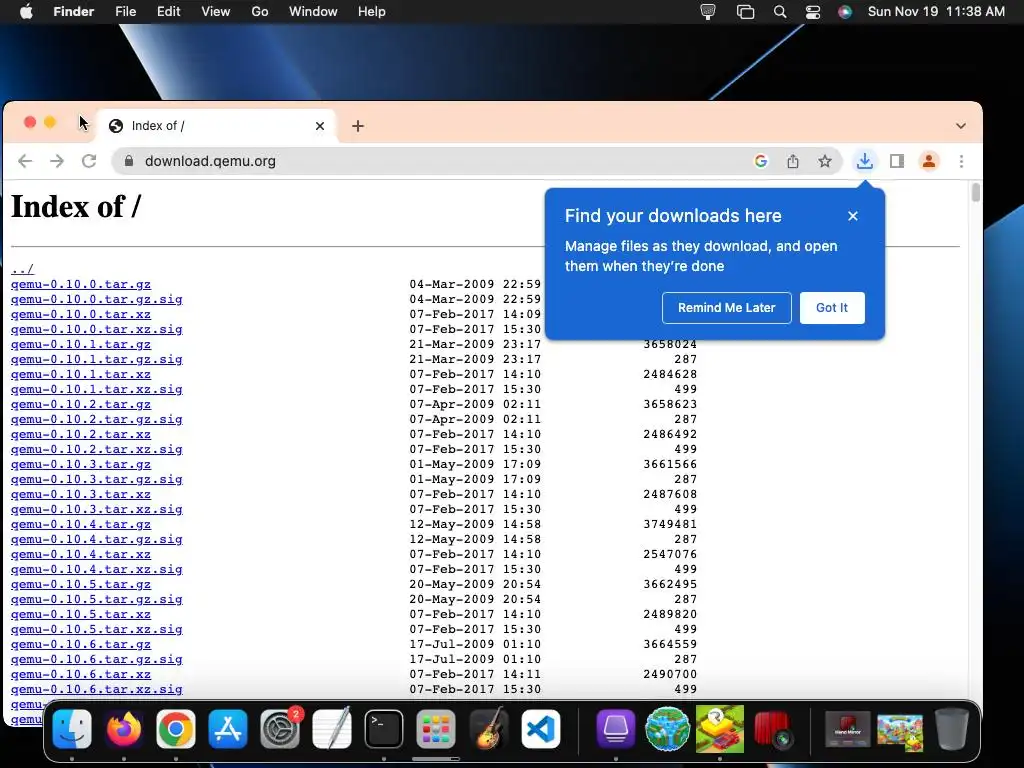
Task: Open TextEdit from the Dock
Action: pyautogui.click(x=332, y=729)
